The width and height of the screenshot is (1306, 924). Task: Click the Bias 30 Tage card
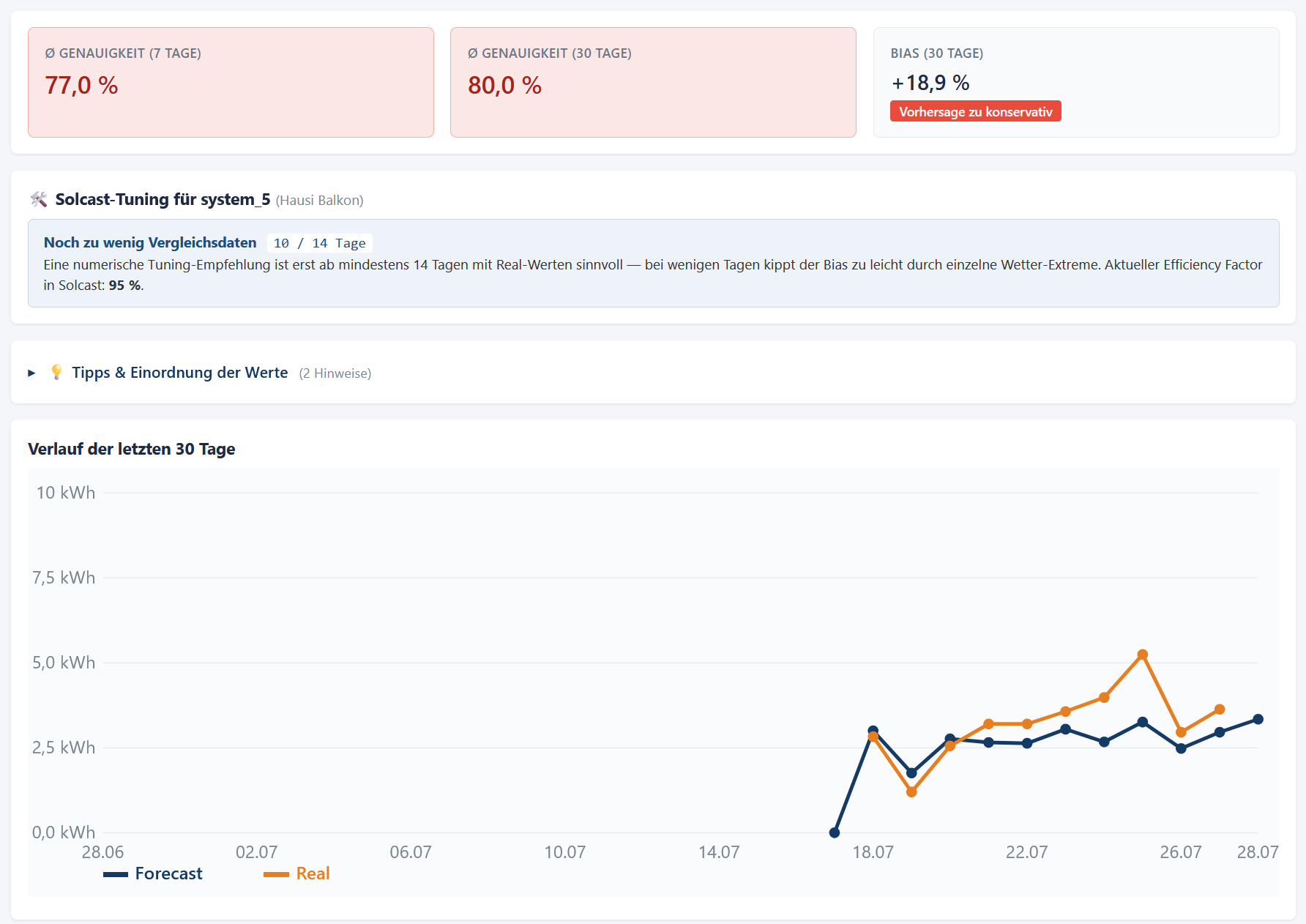[x=1076, y=82]
